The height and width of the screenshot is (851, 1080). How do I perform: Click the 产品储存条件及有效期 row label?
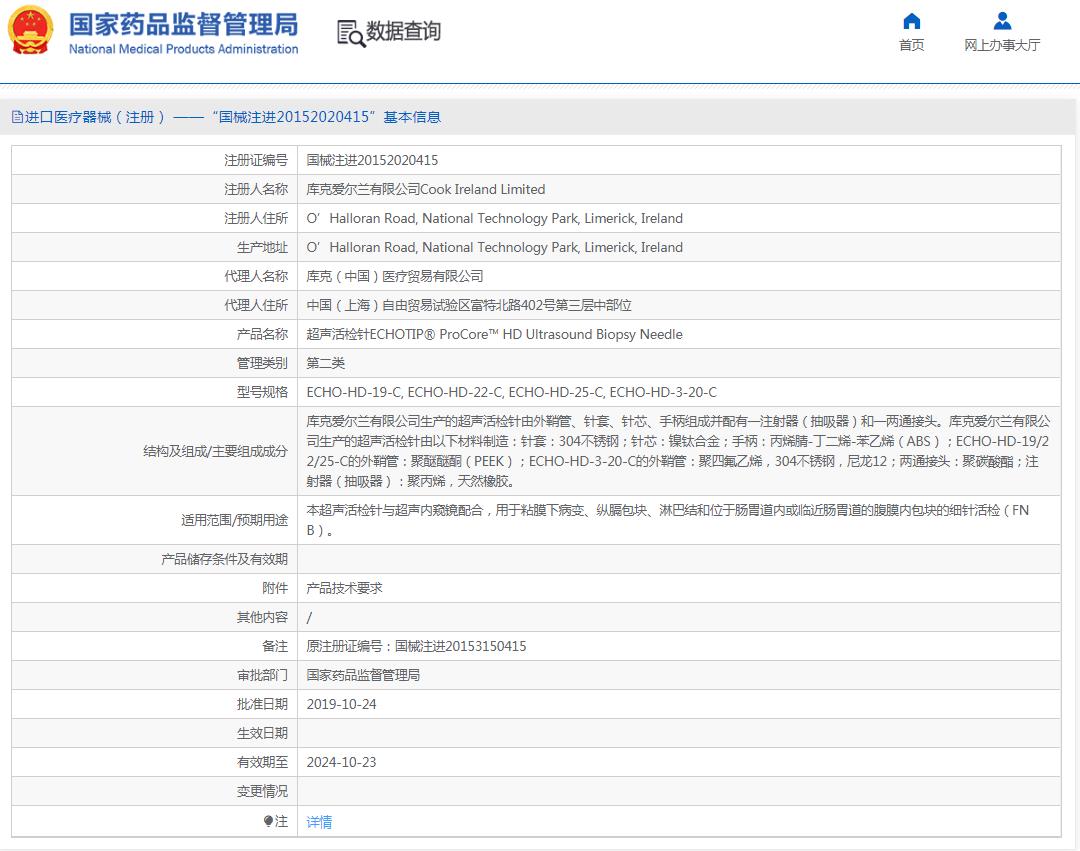pyautogui.click(x=224, y=559)
